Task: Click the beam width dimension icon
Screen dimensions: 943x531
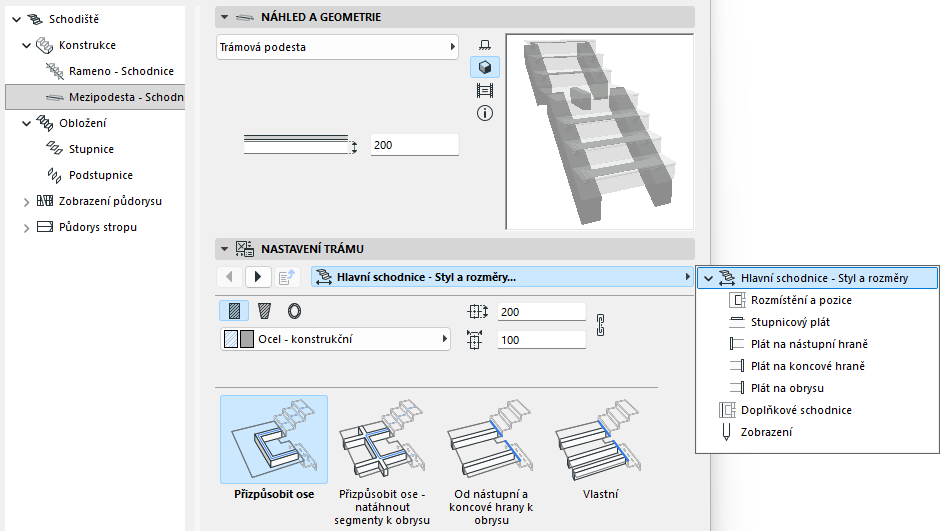Action: (x=478, y=312)
